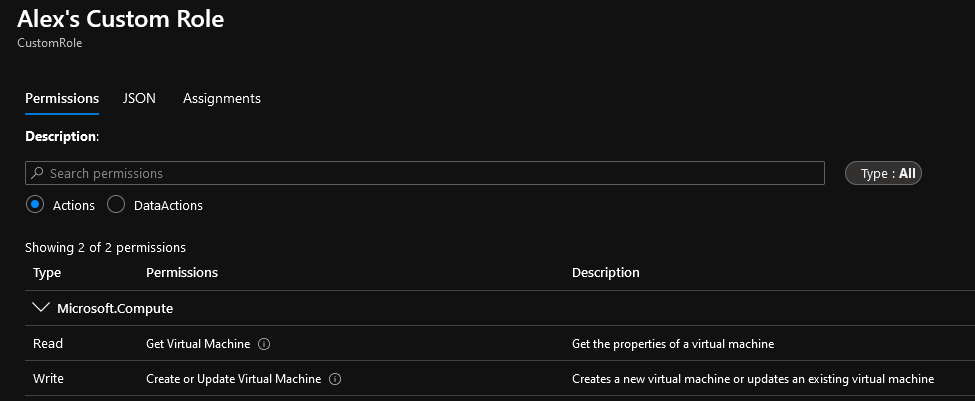Select the Permissions tab
The image size is (975, 401).
pos(62,98)
